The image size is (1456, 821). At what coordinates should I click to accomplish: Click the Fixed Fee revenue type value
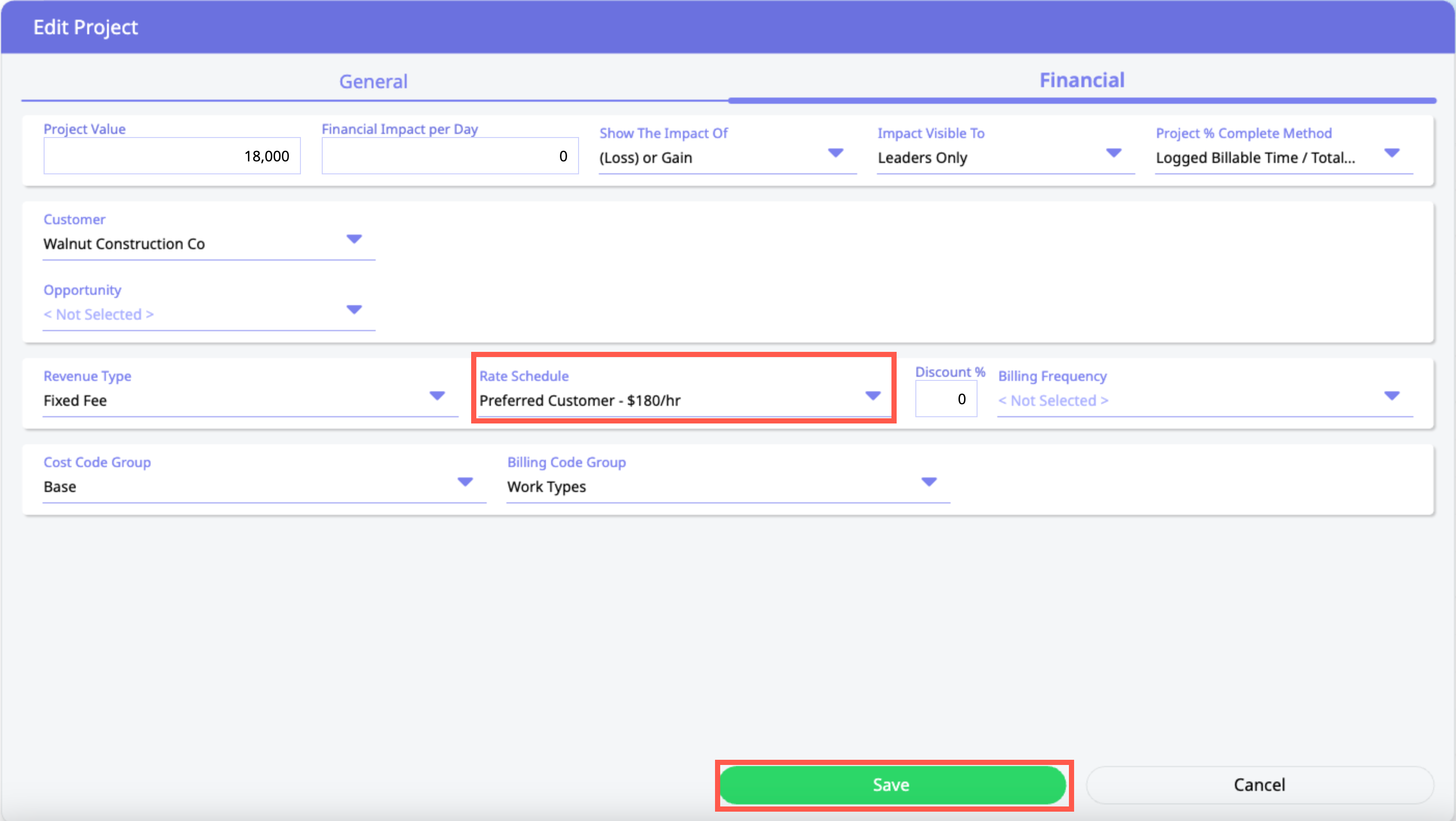[75, 400]
